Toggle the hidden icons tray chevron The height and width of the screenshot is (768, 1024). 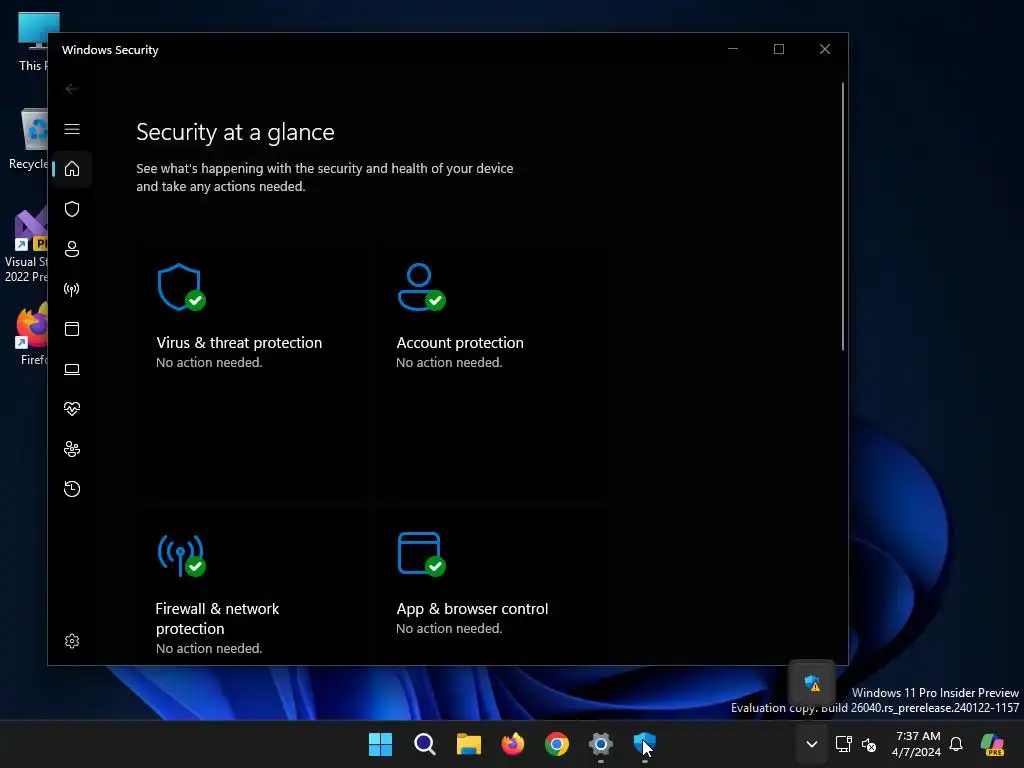(812, 744)
